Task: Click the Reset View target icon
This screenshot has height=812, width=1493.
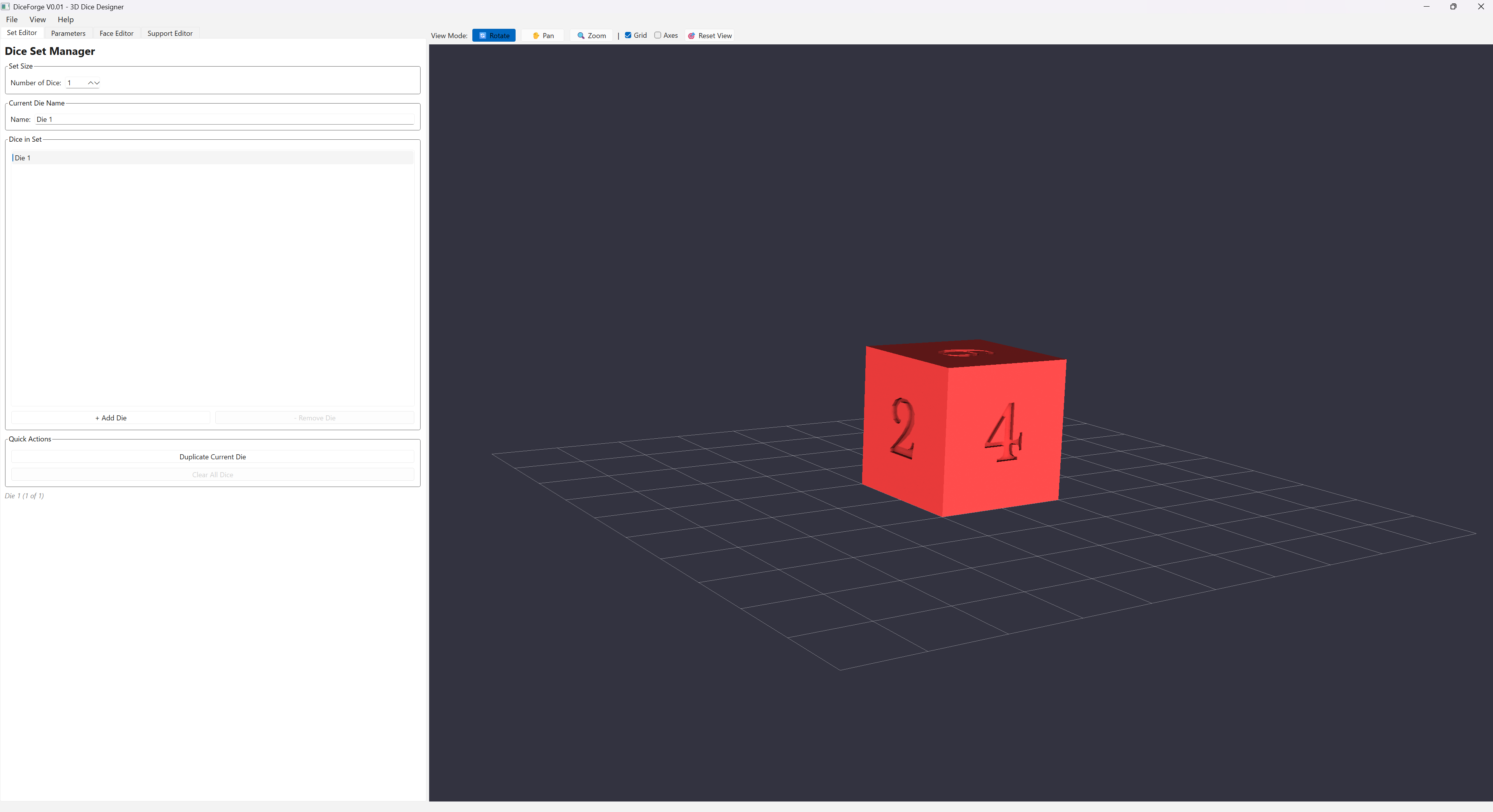Action: 692,36
